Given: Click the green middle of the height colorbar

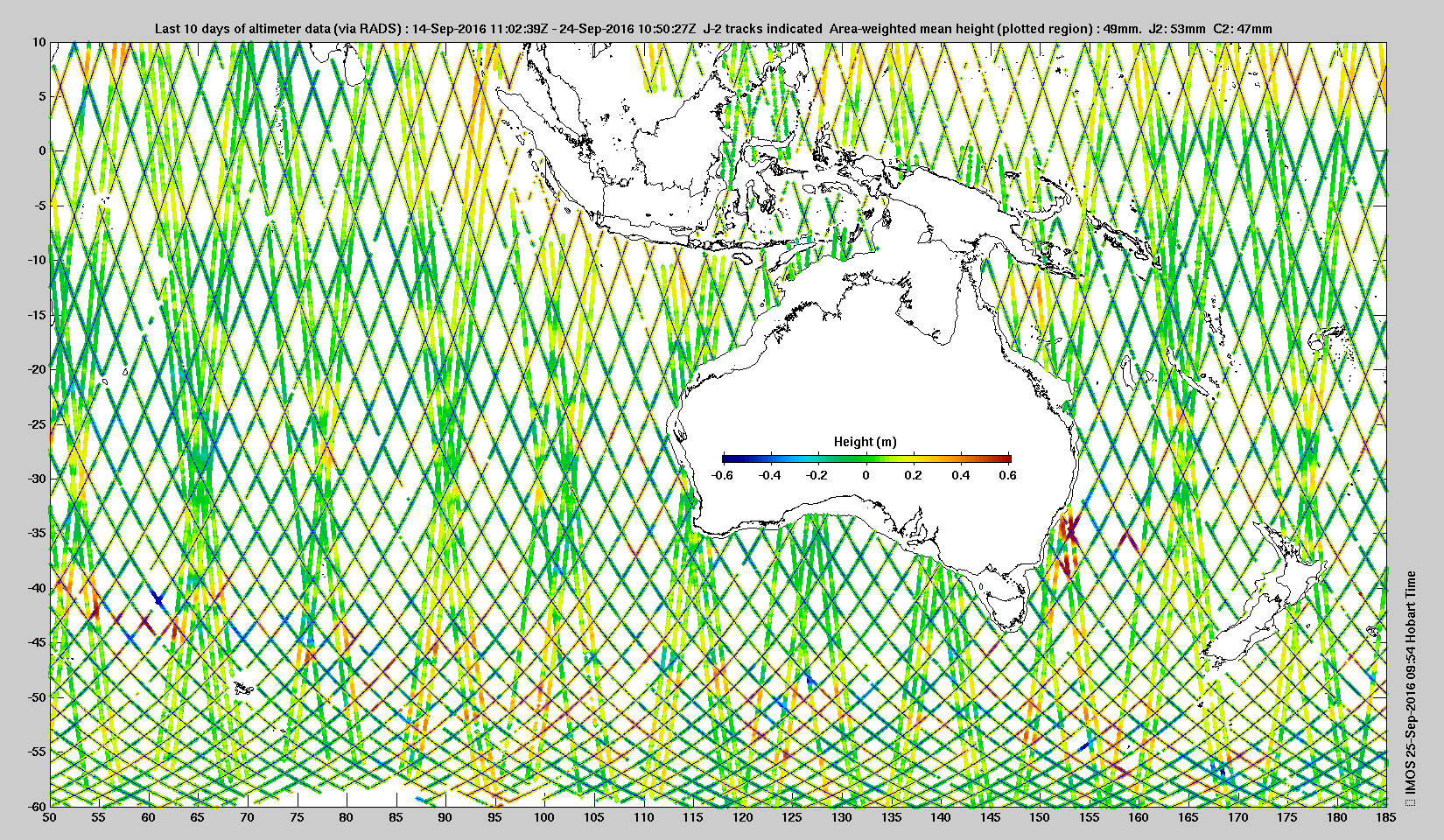Looking at the screenshot, I should (x=866, y=458).
